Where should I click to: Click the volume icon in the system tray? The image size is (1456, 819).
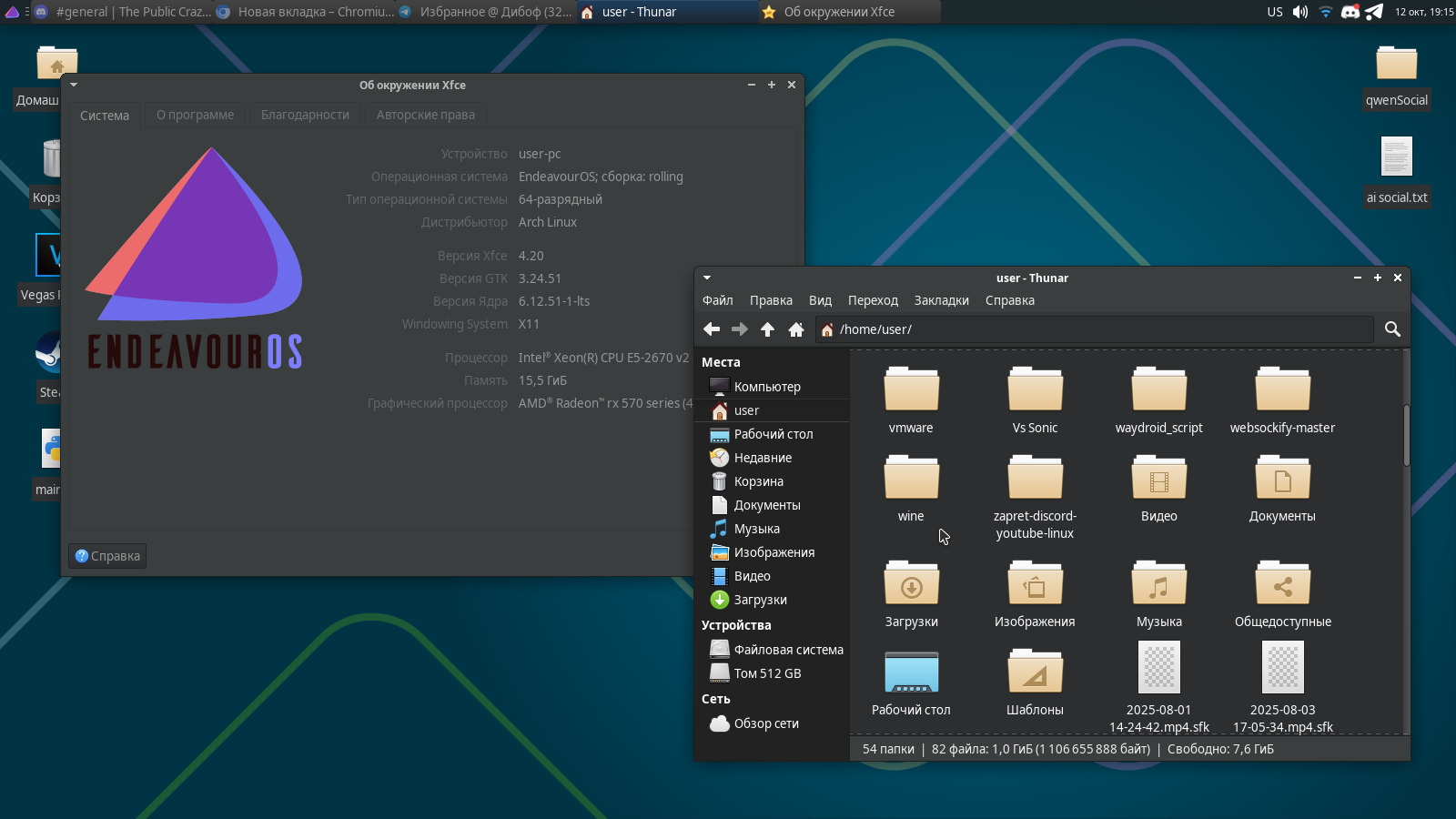click(1300, 12)
